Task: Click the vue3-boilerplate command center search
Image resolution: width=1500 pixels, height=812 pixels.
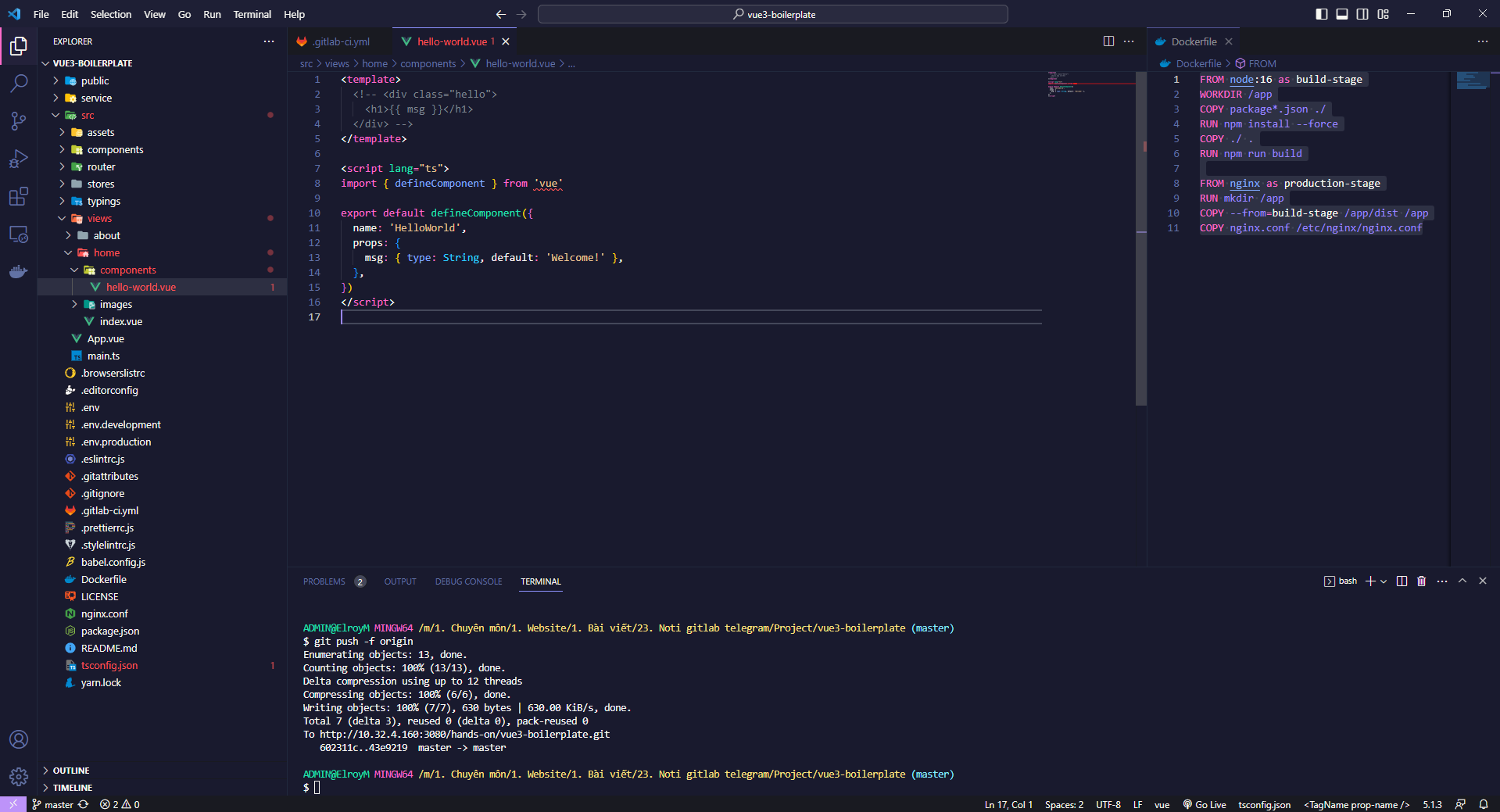Action: [772, 14]
